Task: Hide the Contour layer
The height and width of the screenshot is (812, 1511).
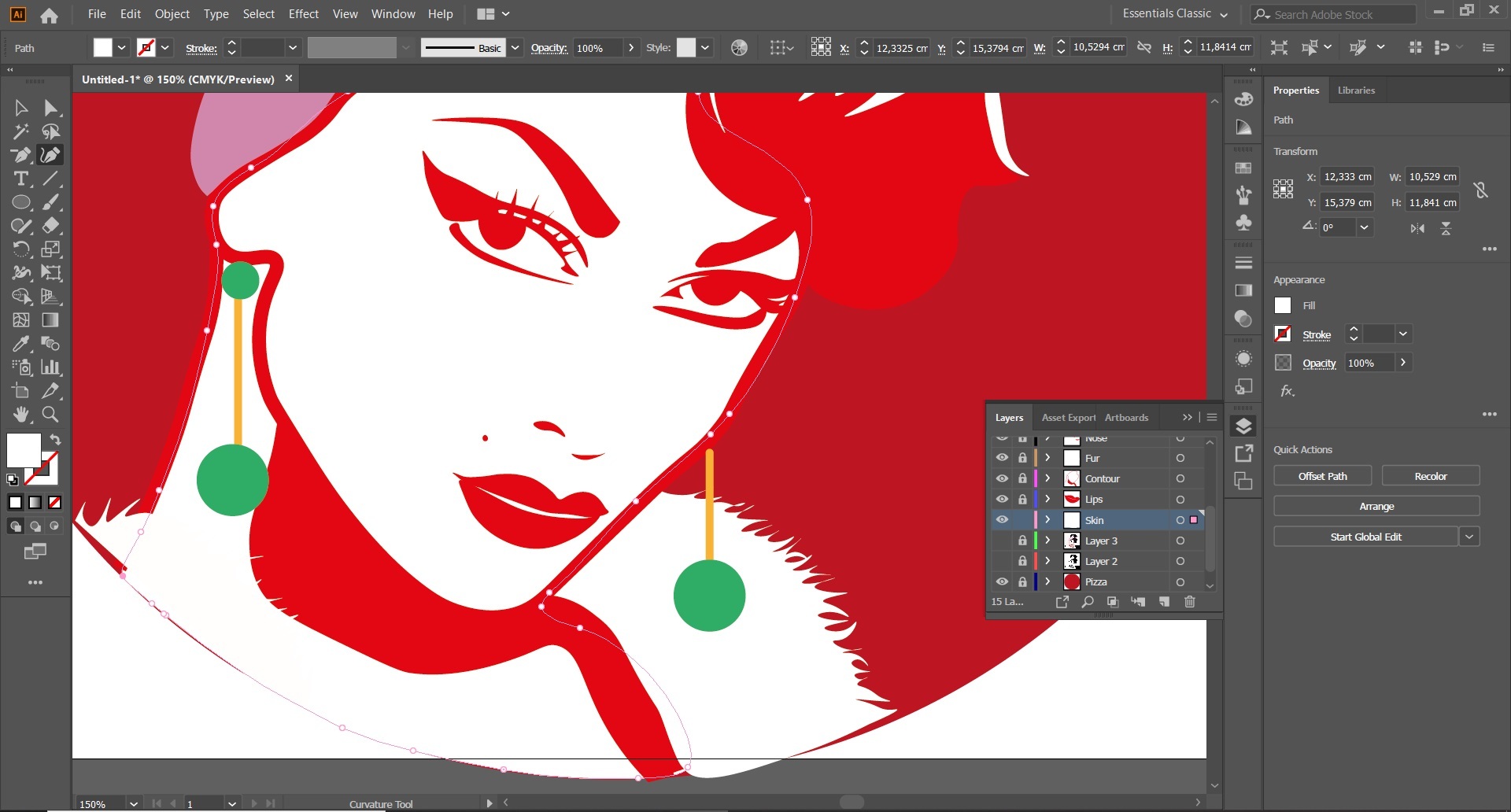Action: tap(1002, 478)
